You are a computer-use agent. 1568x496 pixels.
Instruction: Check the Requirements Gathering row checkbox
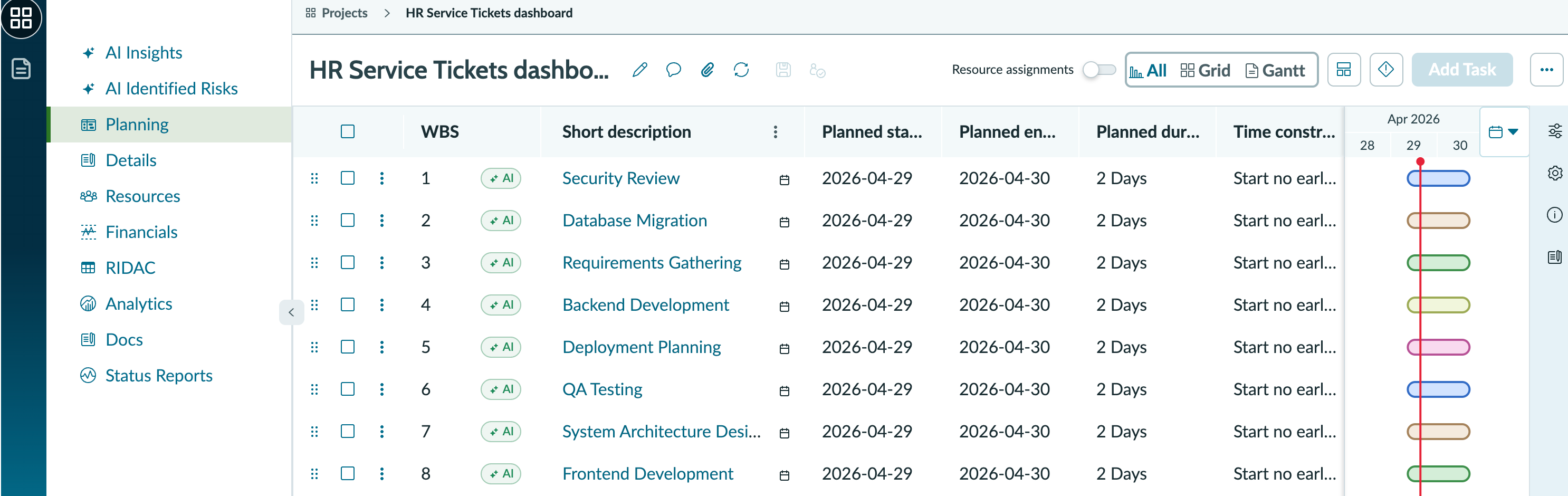[x=348, y=262]
